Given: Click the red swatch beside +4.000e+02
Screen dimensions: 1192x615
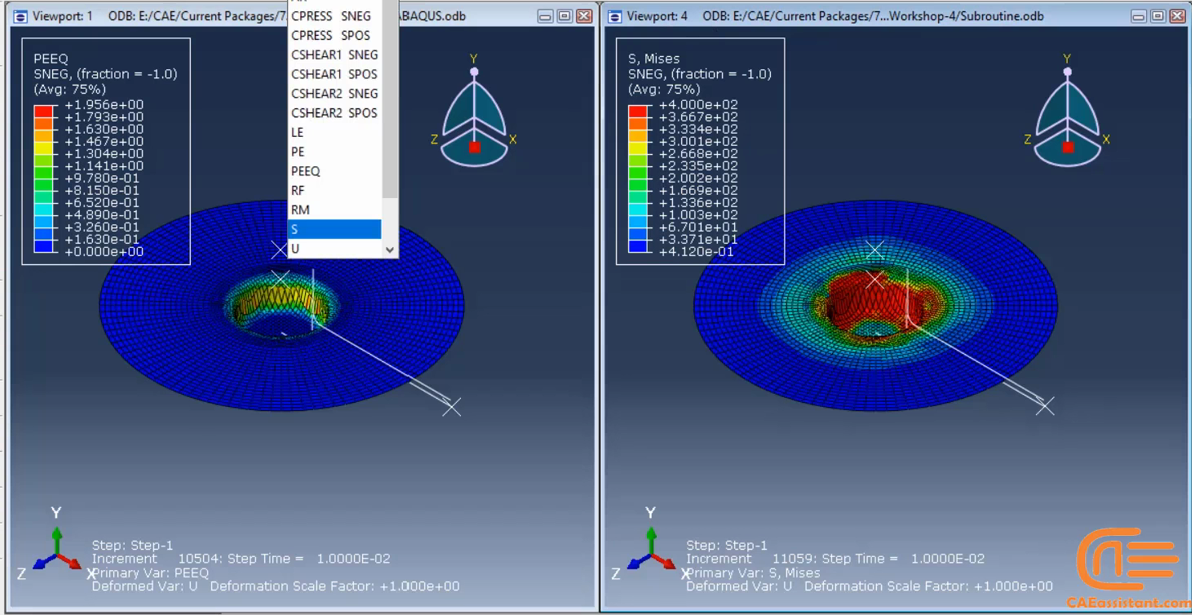Looking at the screenshot, I should pyautogui.click(x=639, y=111).
